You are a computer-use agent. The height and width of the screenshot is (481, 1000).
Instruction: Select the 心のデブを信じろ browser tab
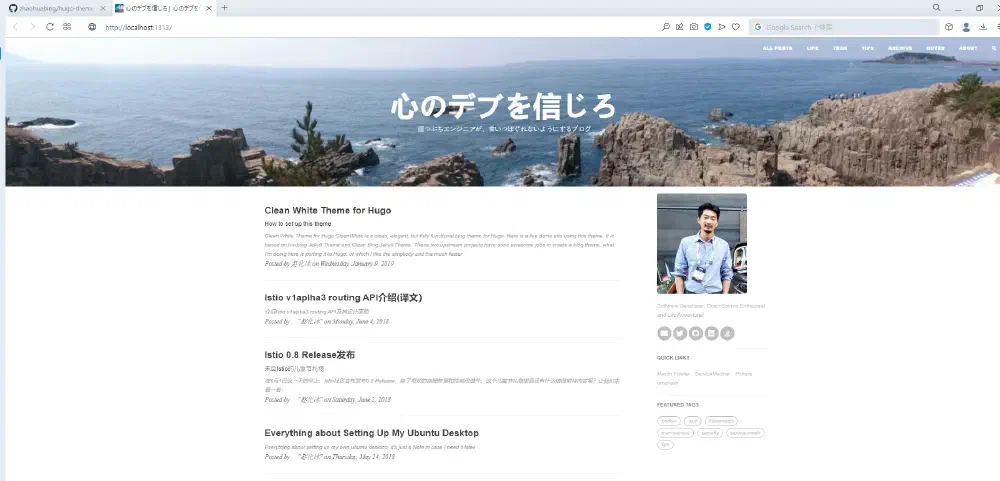(163, 8)
